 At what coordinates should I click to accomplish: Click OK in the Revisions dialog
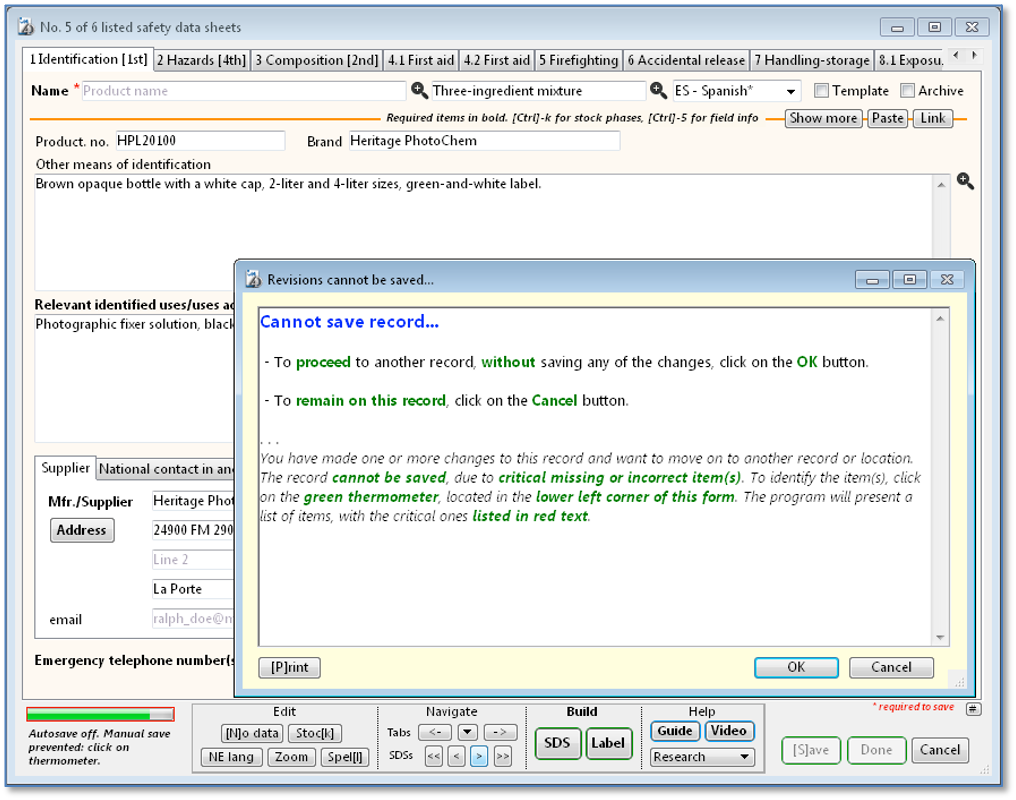[x=796, y=667]
